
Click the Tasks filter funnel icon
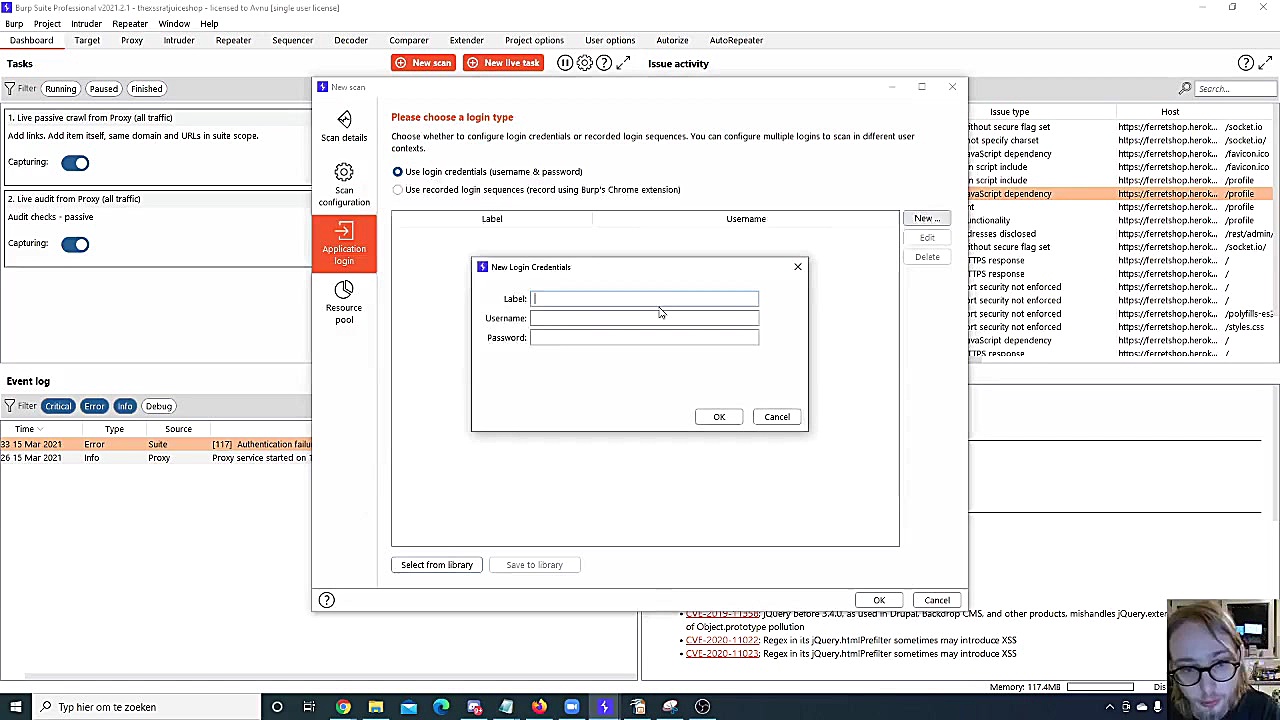click(x=10, y=89)
